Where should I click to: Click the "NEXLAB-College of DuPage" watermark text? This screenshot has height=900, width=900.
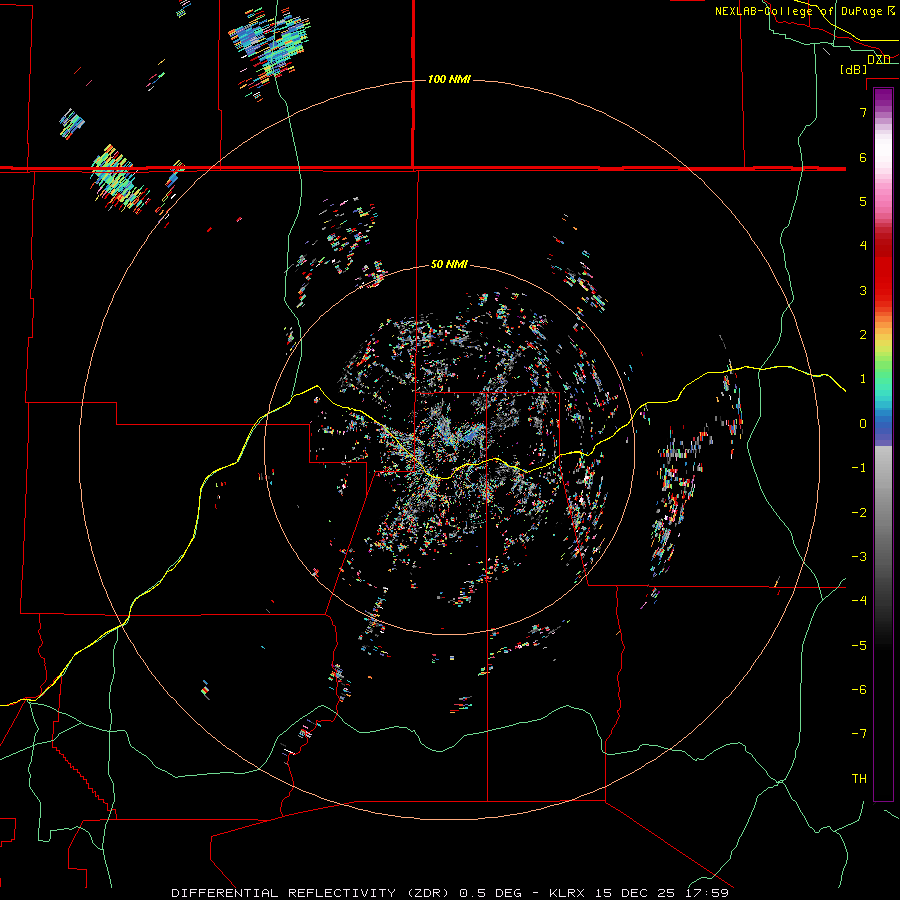[x=799, y=11]
